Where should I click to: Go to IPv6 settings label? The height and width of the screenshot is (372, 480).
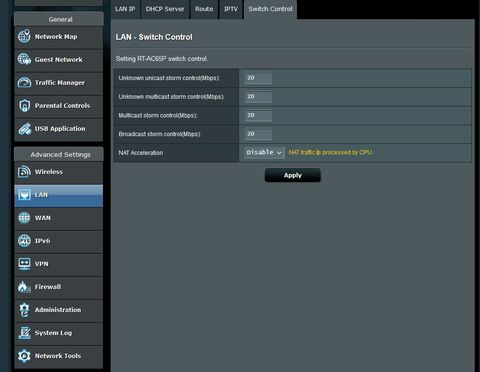click(42, 241)
